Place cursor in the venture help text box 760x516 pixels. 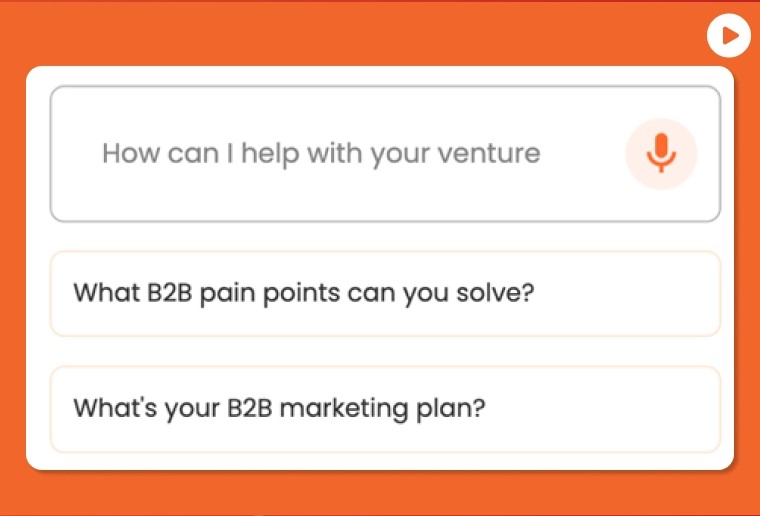click(385, 154)
